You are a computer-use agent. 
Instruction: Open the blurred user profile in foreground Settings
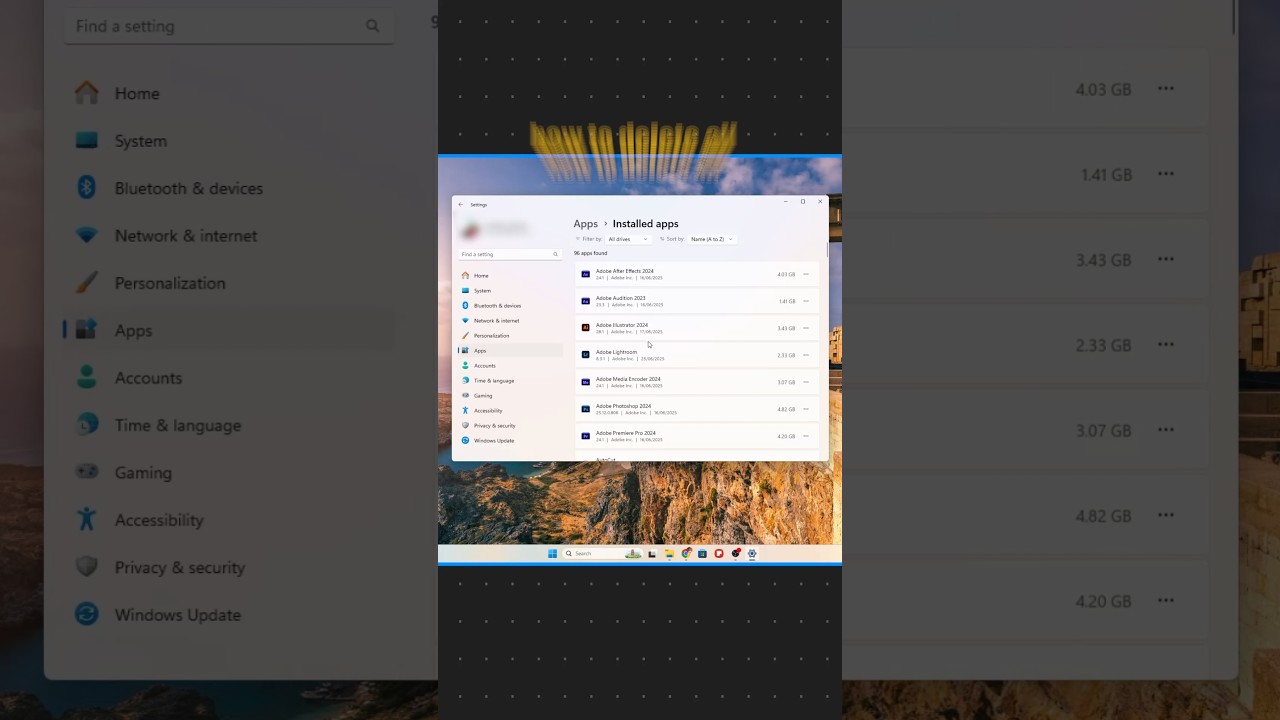coord(495,229)
